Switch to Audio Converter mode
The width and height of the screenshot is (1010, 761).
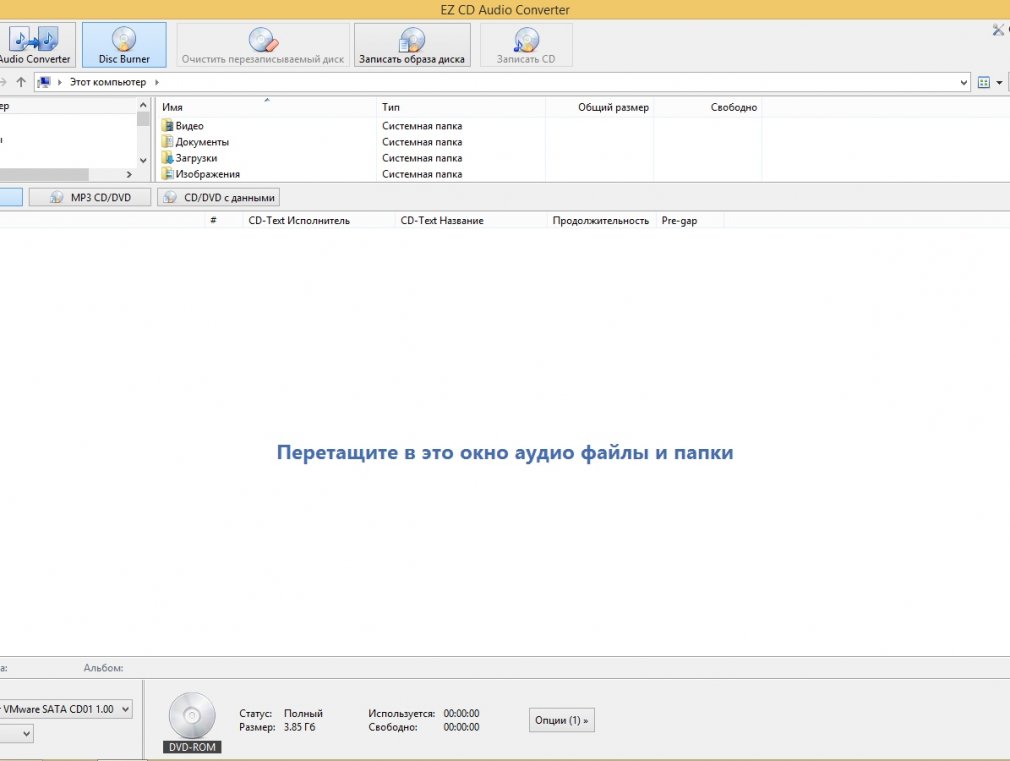[x=35, y=45]
